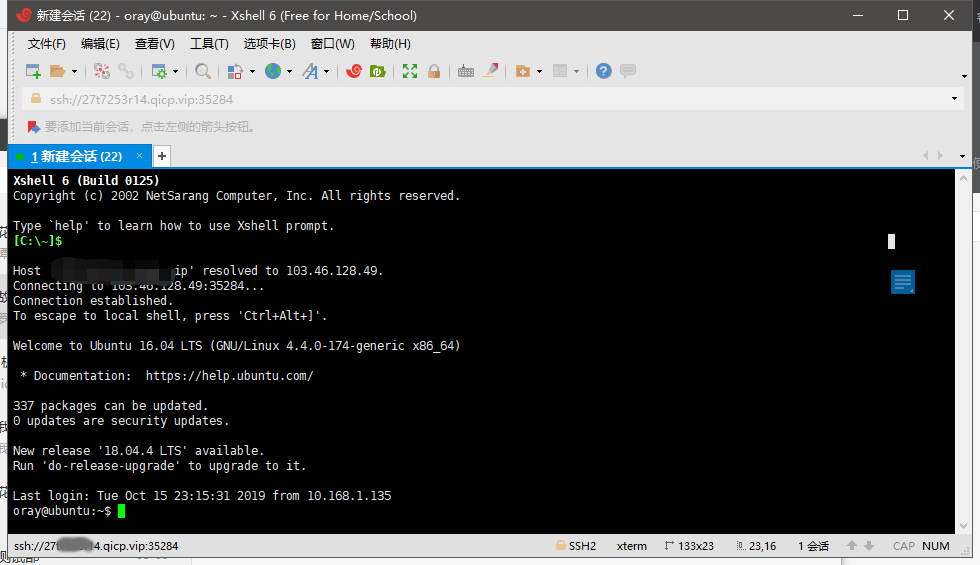Viewport: 980px width, 565px height.
Task: Open the 编辑(E) menu
Action: [x=100, y=44]
